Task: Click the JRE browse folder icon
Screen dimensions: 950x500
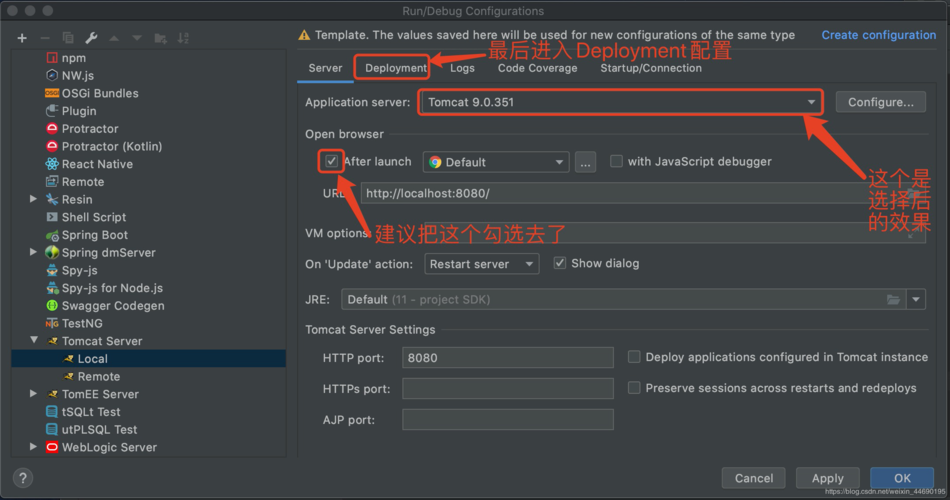Action: [893, 299]
